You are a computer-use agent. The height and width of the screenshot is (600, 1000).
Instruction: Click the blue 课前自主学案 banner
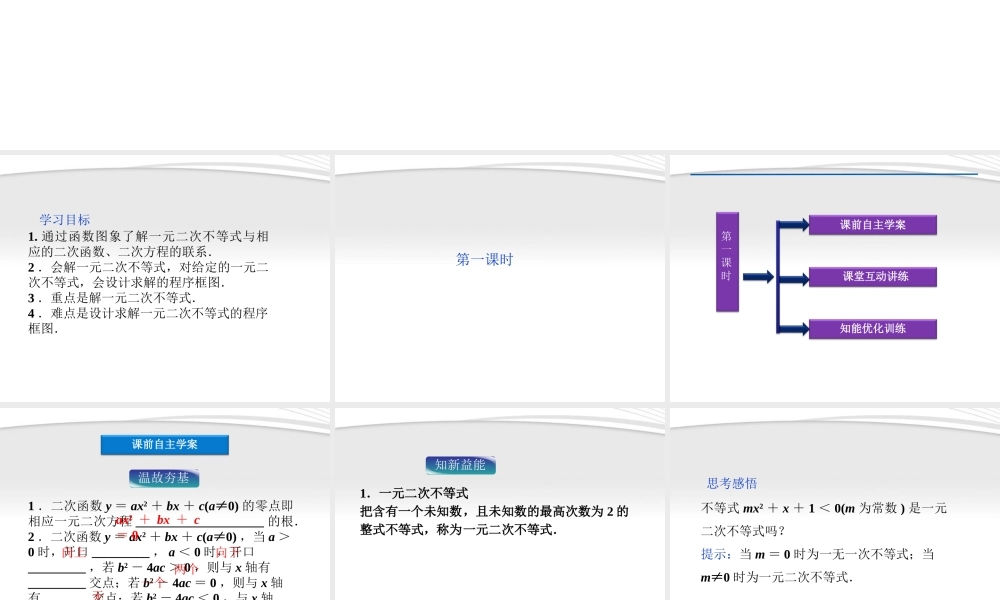(165, 445)
